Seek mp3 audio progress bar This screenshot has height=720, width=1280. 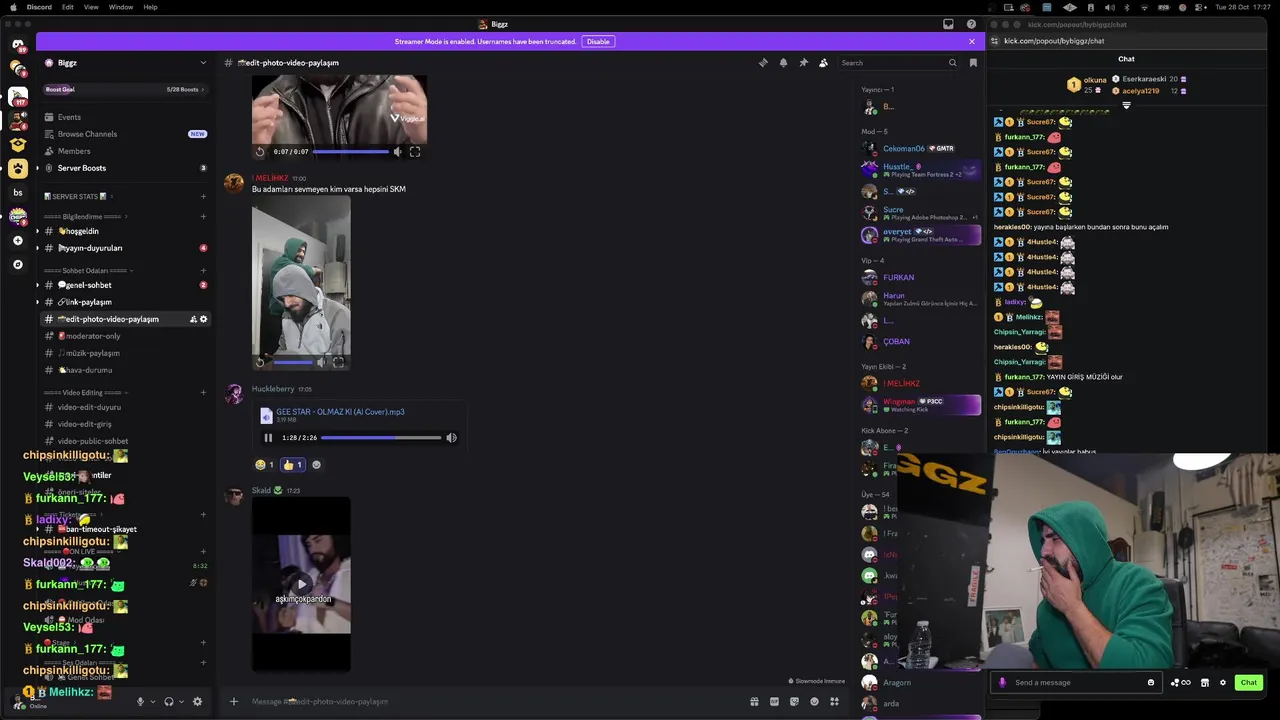381,437
